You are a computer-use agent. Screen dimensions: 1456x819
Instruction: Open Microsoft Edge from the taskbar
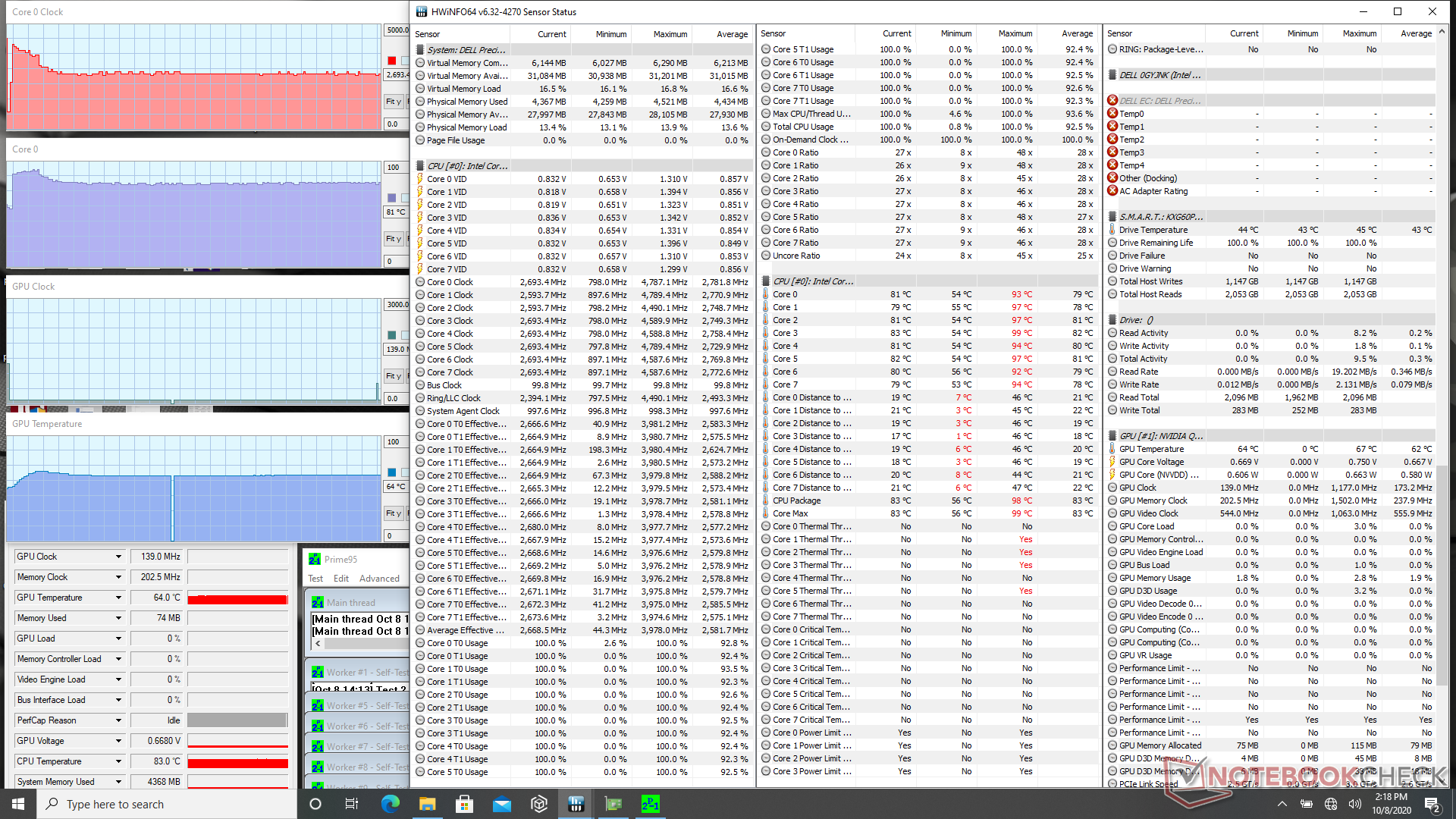(x=390, y=804)
